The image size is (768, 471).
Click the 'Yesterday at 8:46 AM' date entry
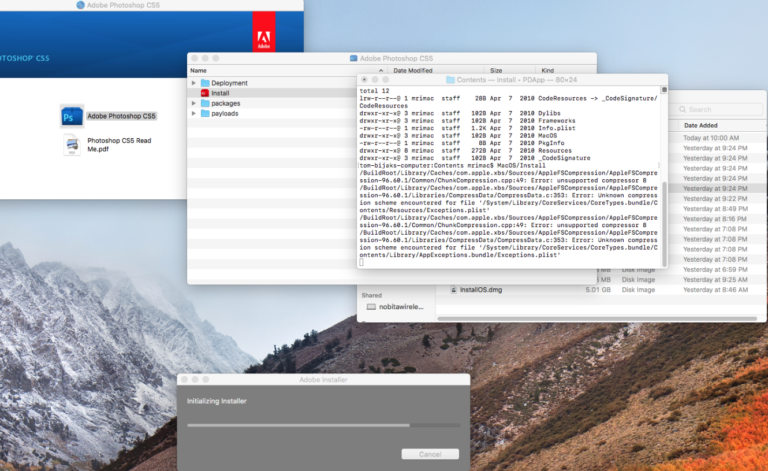[x=715, y=290]
